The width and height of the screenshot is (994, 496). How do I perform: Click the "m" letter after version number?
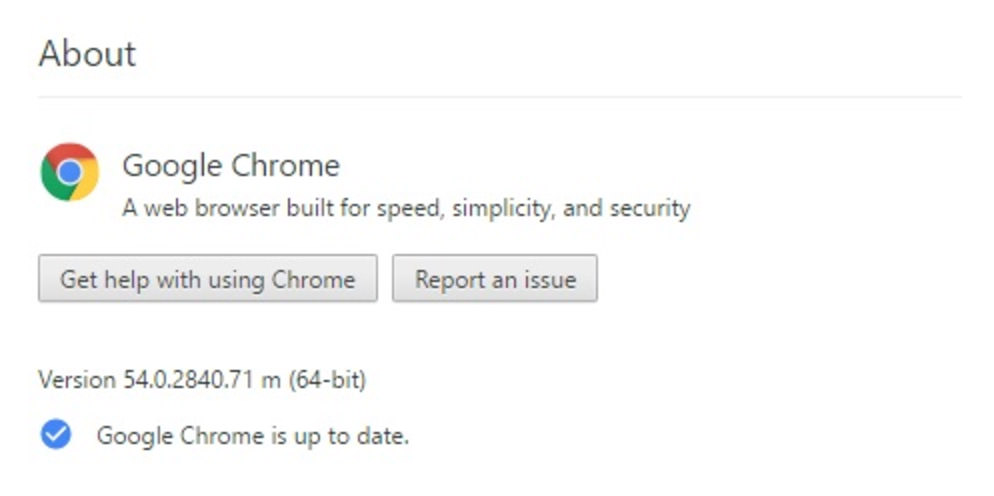tap(269, 382)
